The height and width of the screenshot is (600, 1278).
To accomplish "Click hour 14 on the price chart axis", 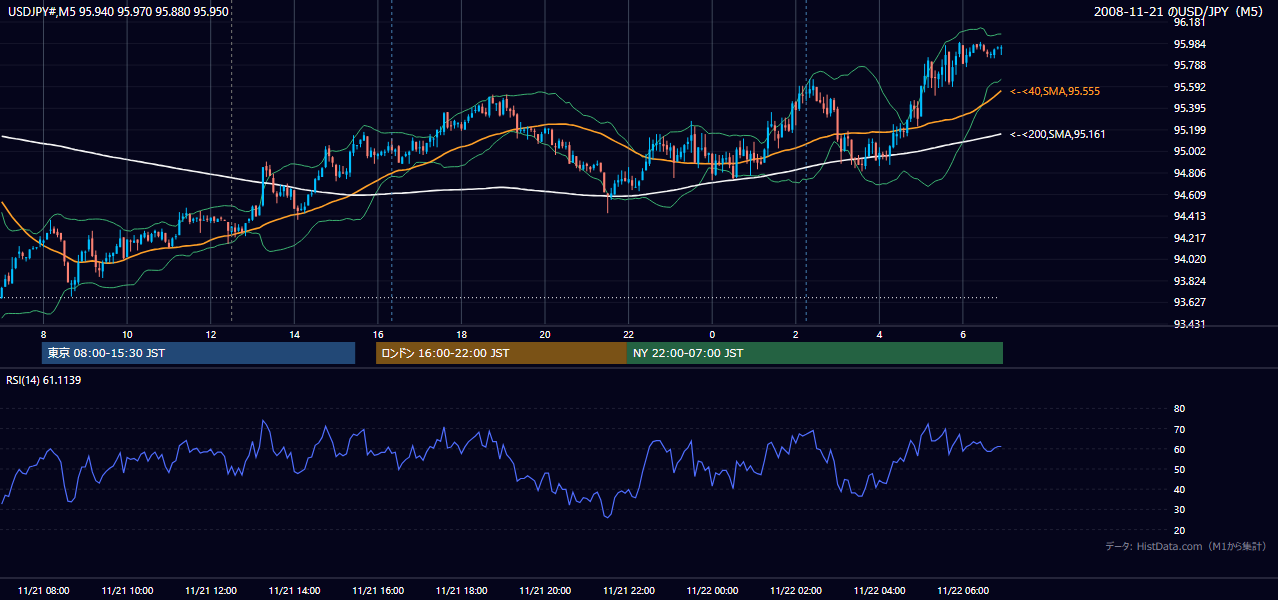I will pyautogui.click(x=294, y=334).
